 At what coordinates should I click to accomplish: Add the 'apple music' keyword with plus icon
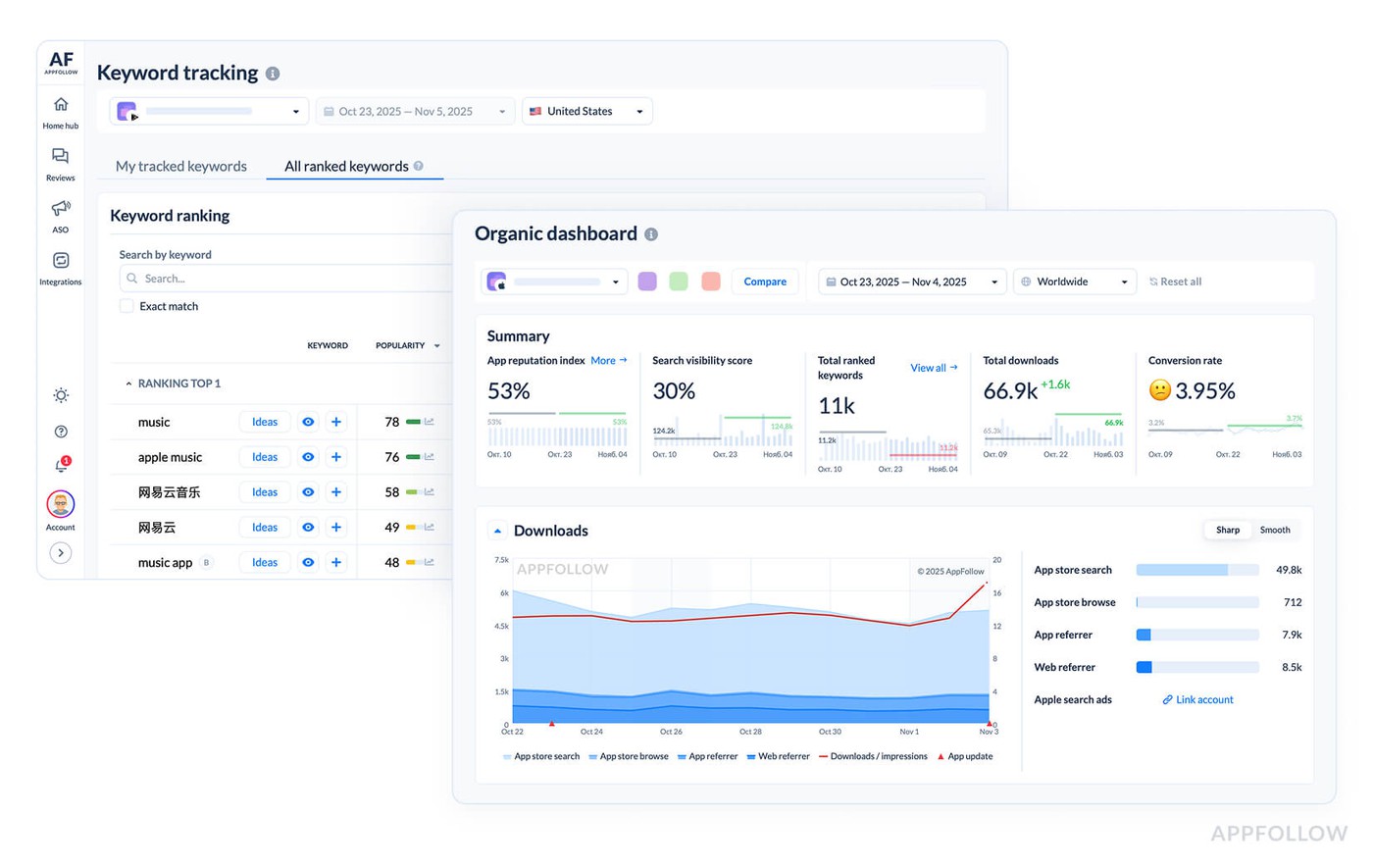coord(336,457)
